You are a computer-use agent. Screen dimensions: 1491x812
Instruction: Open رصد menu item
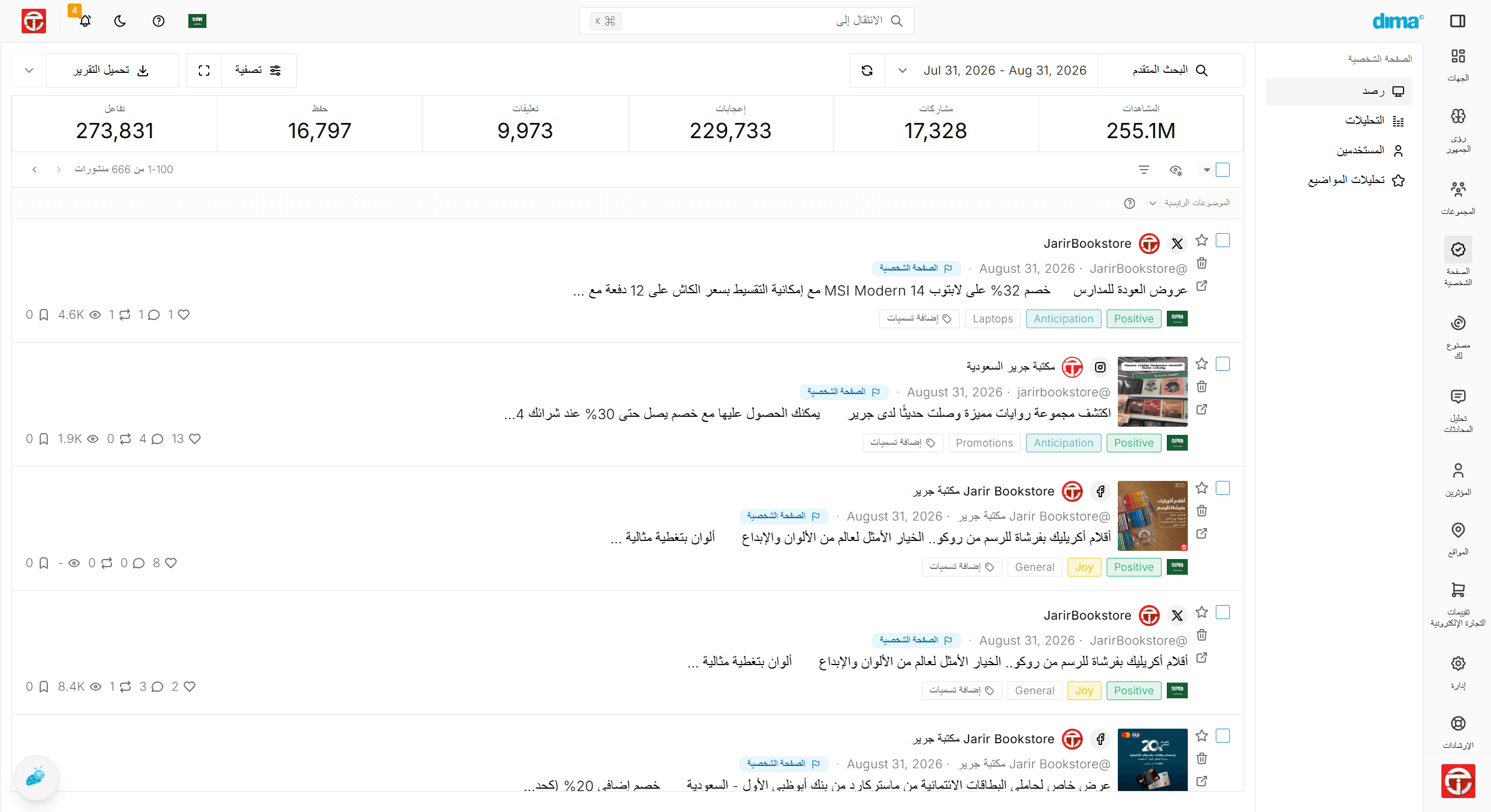1339,92
